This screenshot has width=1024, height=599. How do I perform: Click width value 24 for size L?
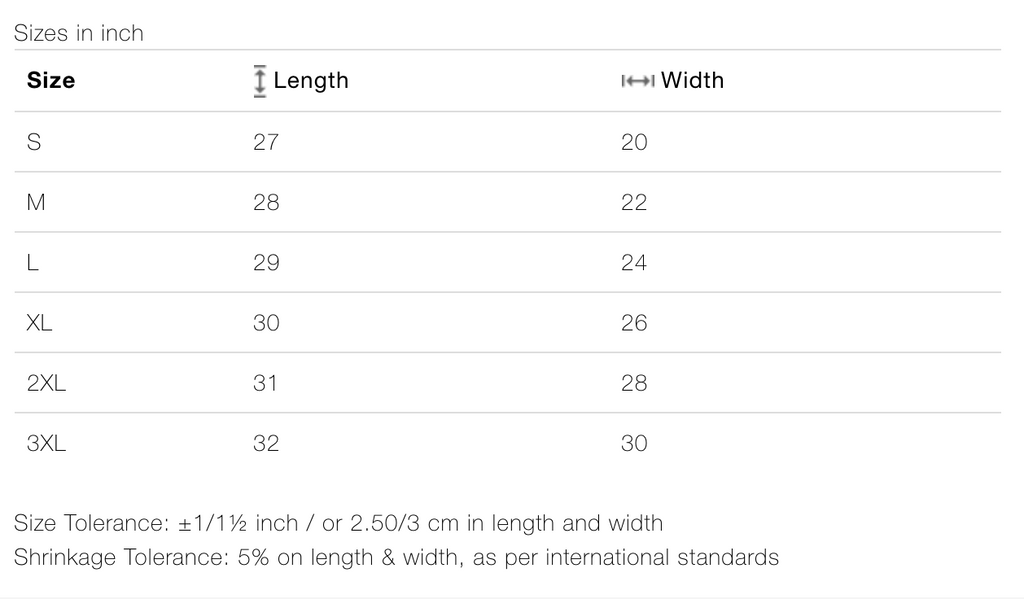[x=634, y=263]
